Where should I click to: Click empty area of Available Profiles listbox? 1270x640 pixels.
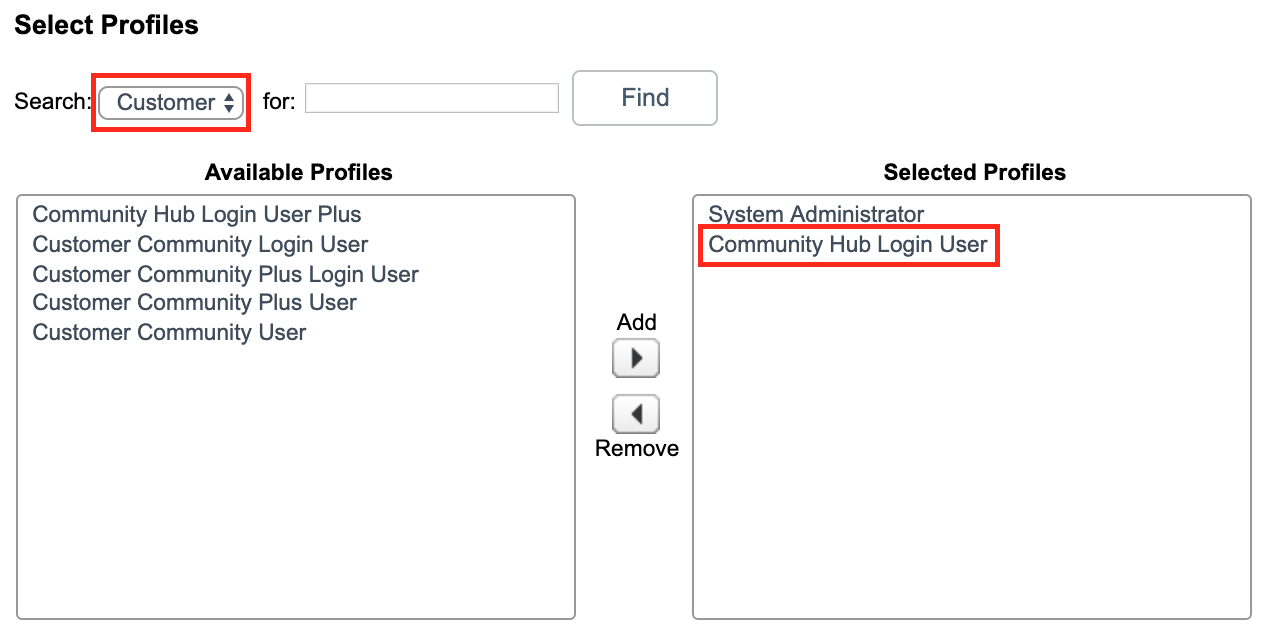click(295, 480)
